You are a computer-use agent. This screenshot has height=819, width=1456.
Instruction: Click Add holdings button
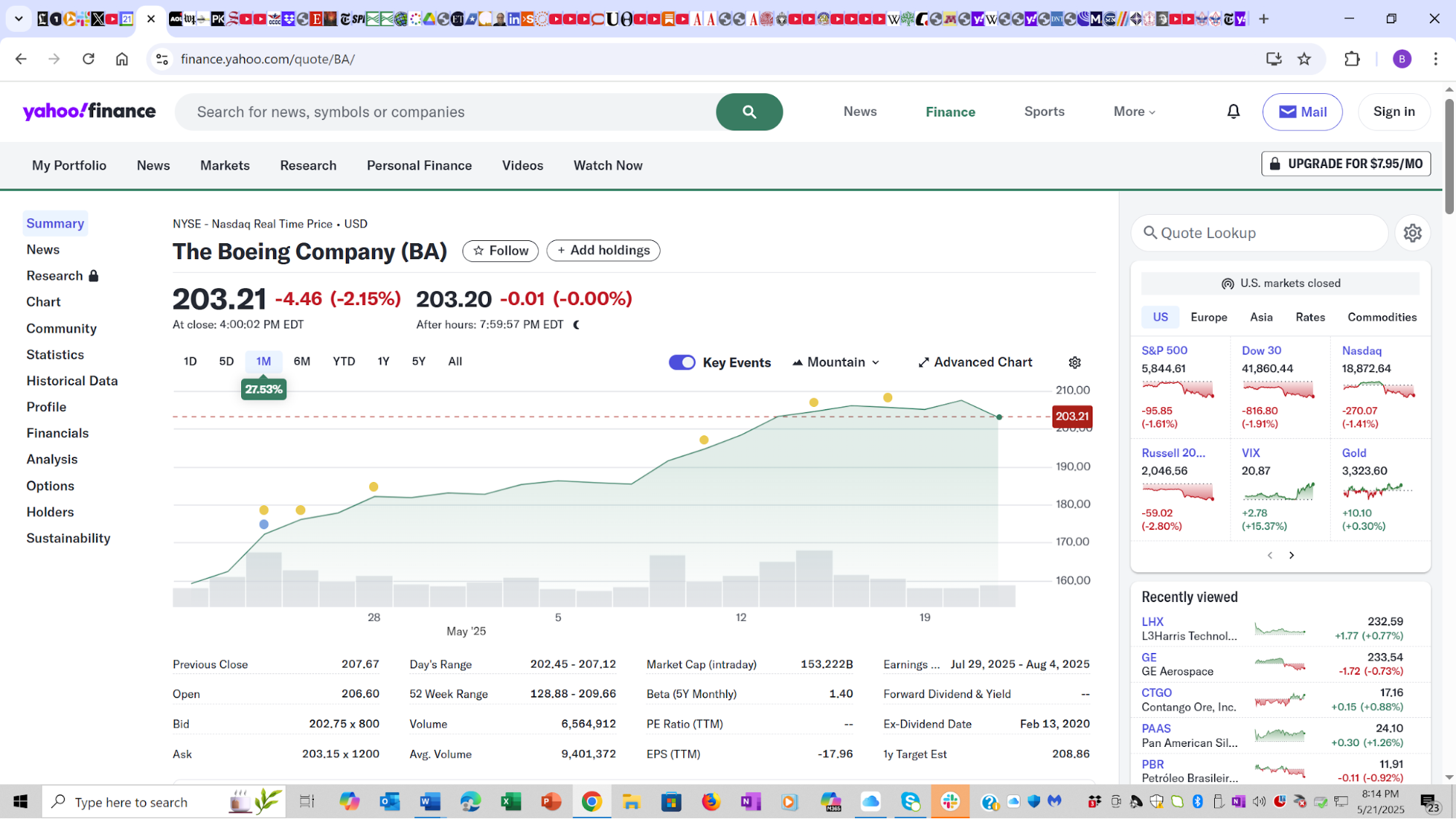click(603, 251)
